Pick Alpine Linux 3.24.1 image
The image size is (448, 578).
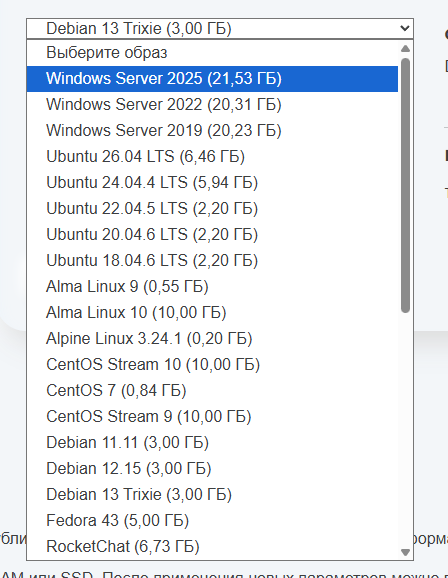pyautogui.click(x=212, y=338)
